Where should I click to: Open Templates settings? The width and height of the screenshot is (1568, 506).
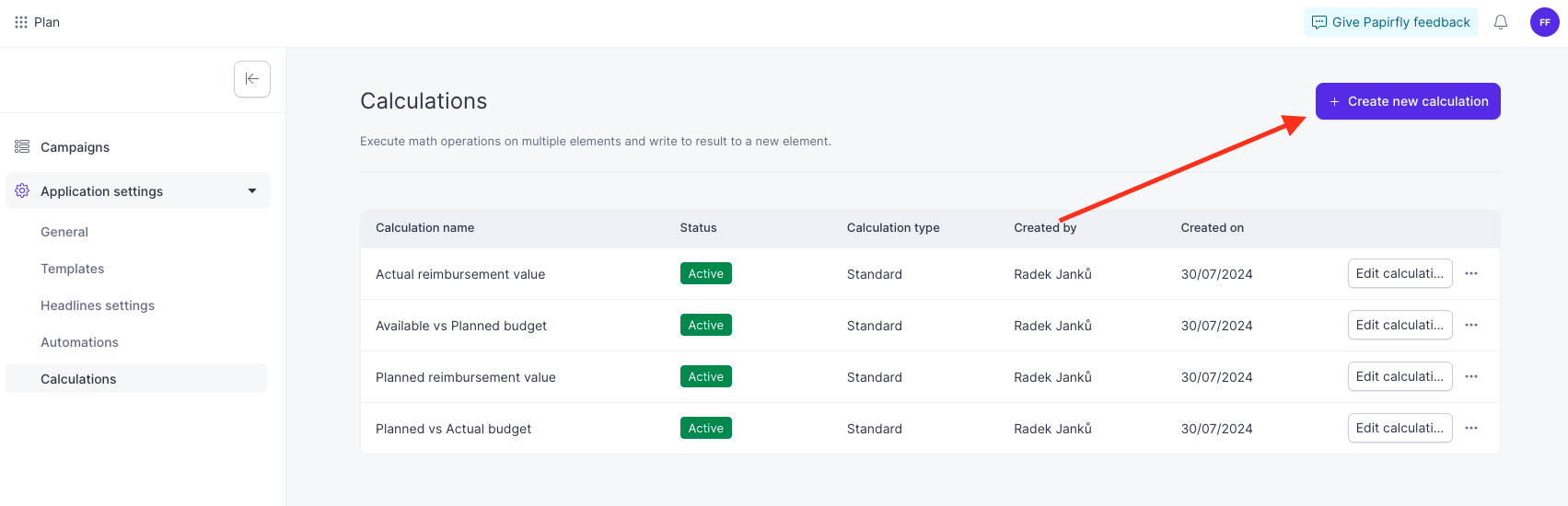click(x=73, y=269)
